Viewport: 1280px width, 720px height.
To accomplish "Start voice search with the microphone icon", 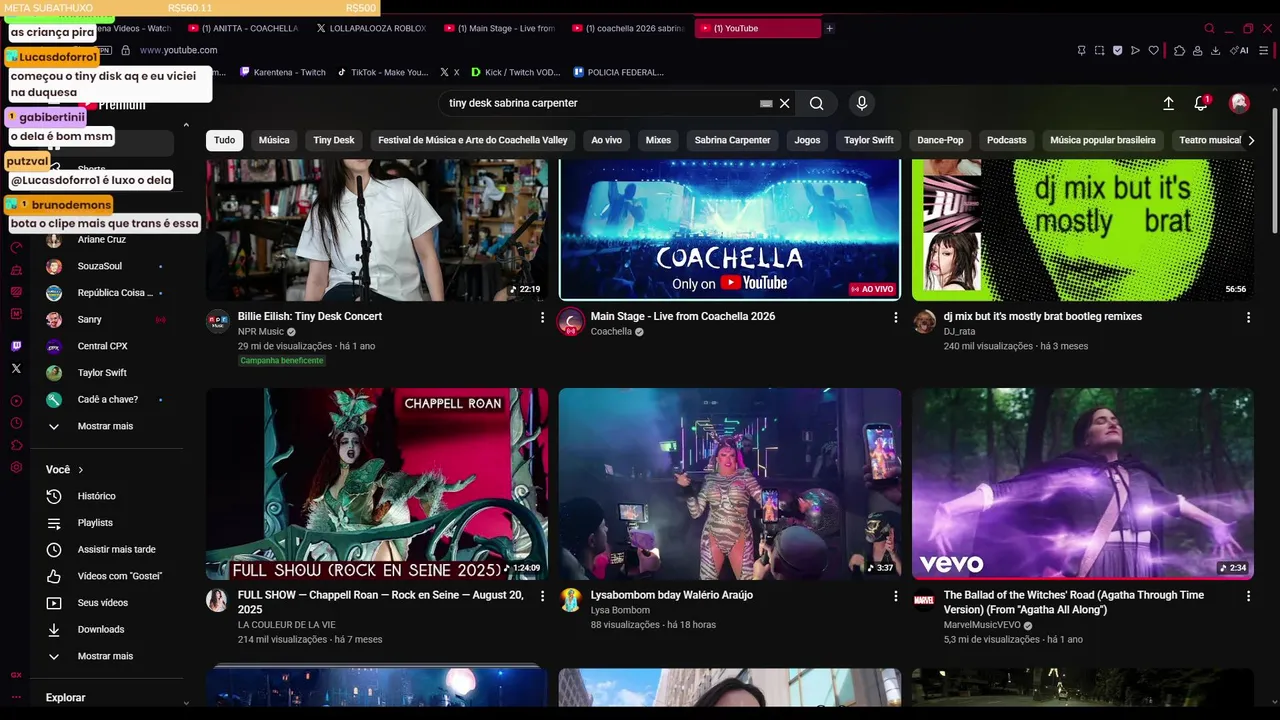I will [x=861, y=103].
